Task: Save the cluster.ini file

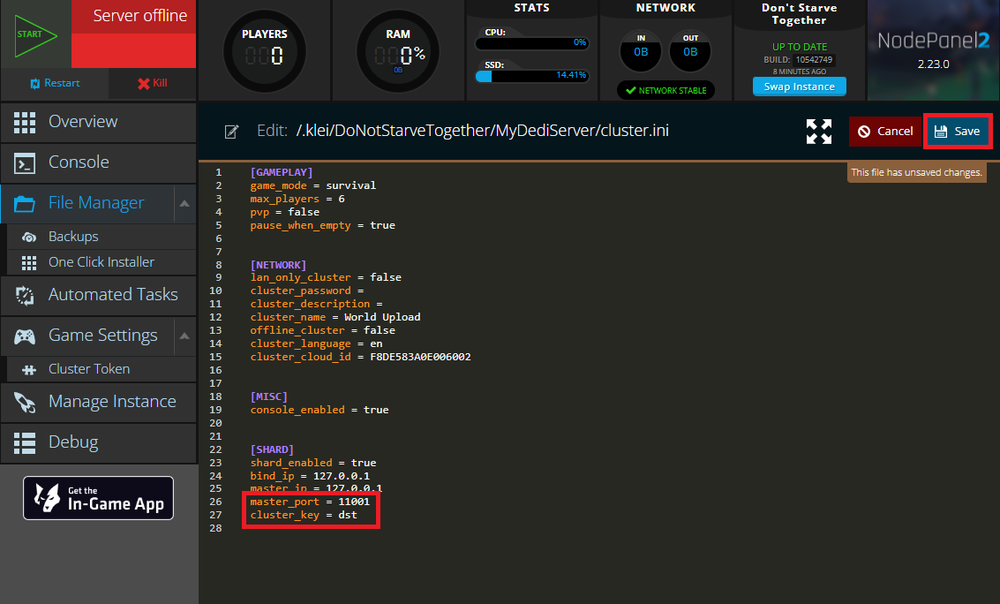Action: 957,131
